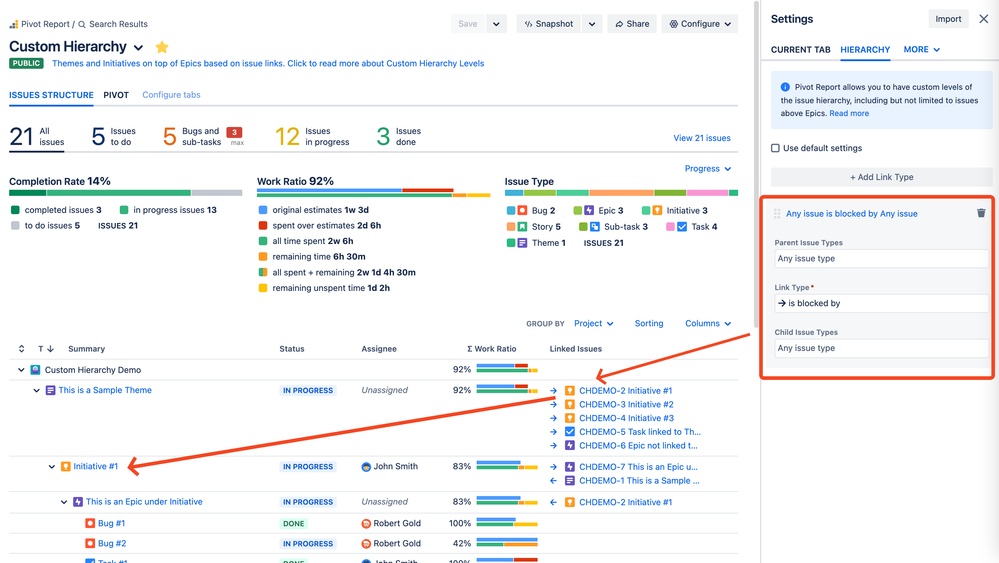Click the Task type icon in the legend
The width and height of the screenshot is (999, 563).
pos(682,227)
